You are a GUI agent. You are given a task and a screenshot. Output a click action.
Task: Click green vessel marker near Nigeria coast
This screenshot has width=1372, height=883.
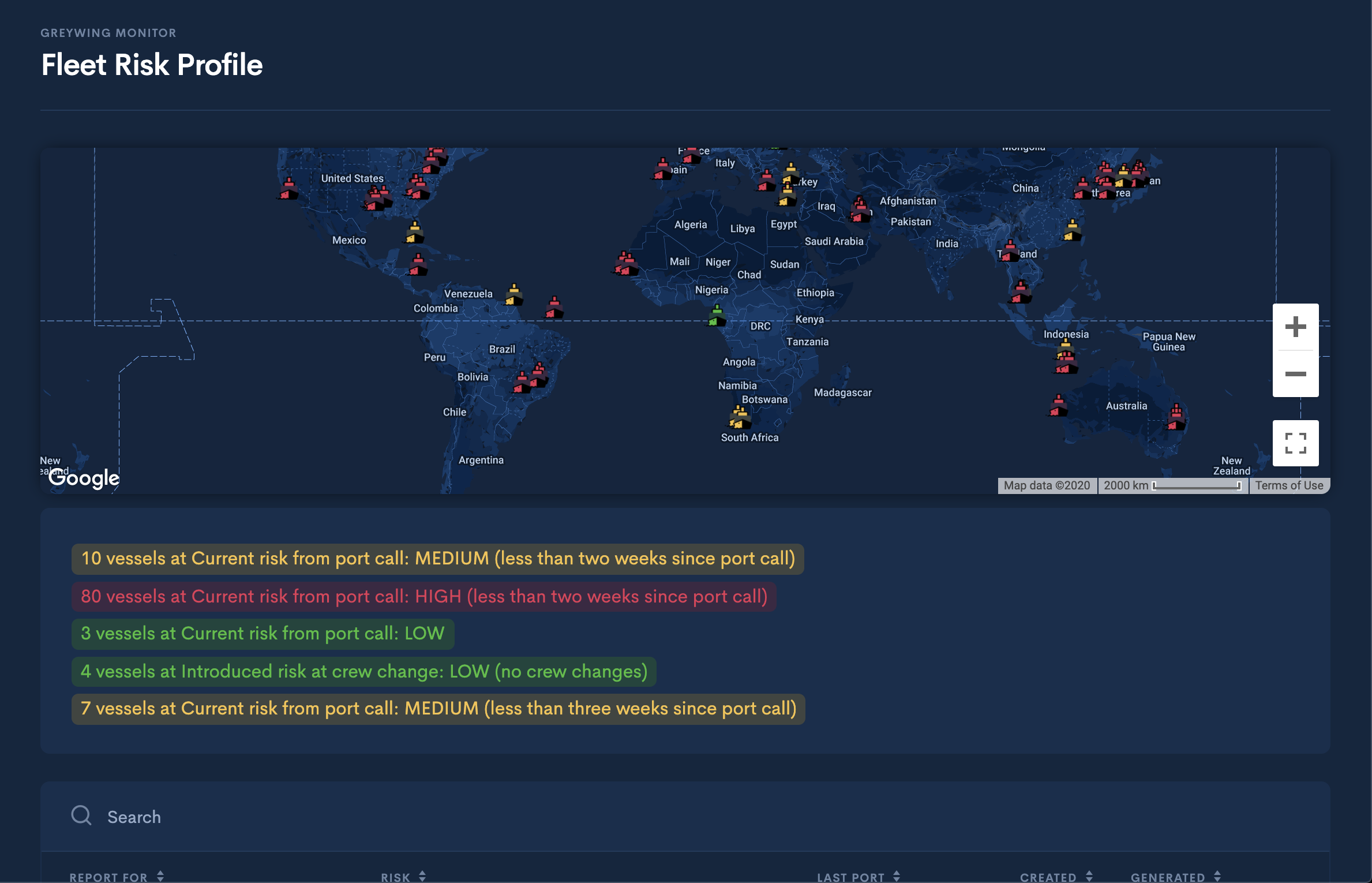[x=717, y=316]
